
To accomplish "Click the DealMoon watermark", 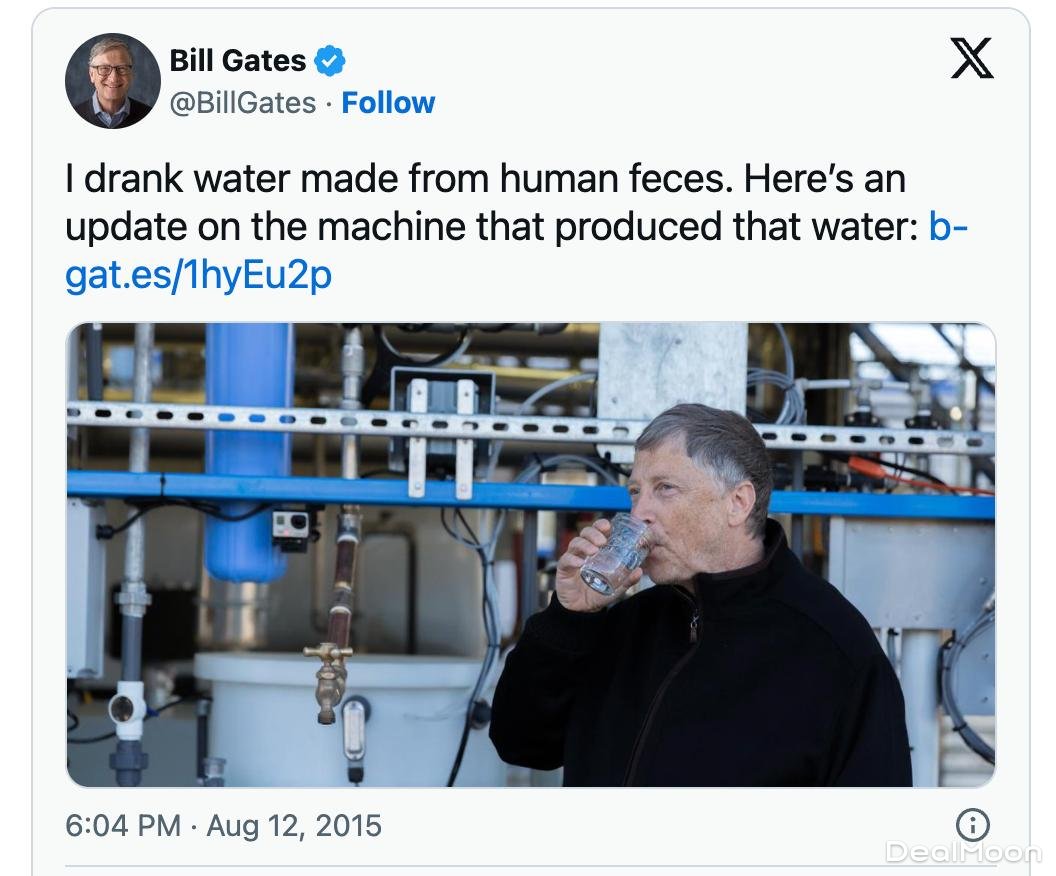I will click(963, 852).
